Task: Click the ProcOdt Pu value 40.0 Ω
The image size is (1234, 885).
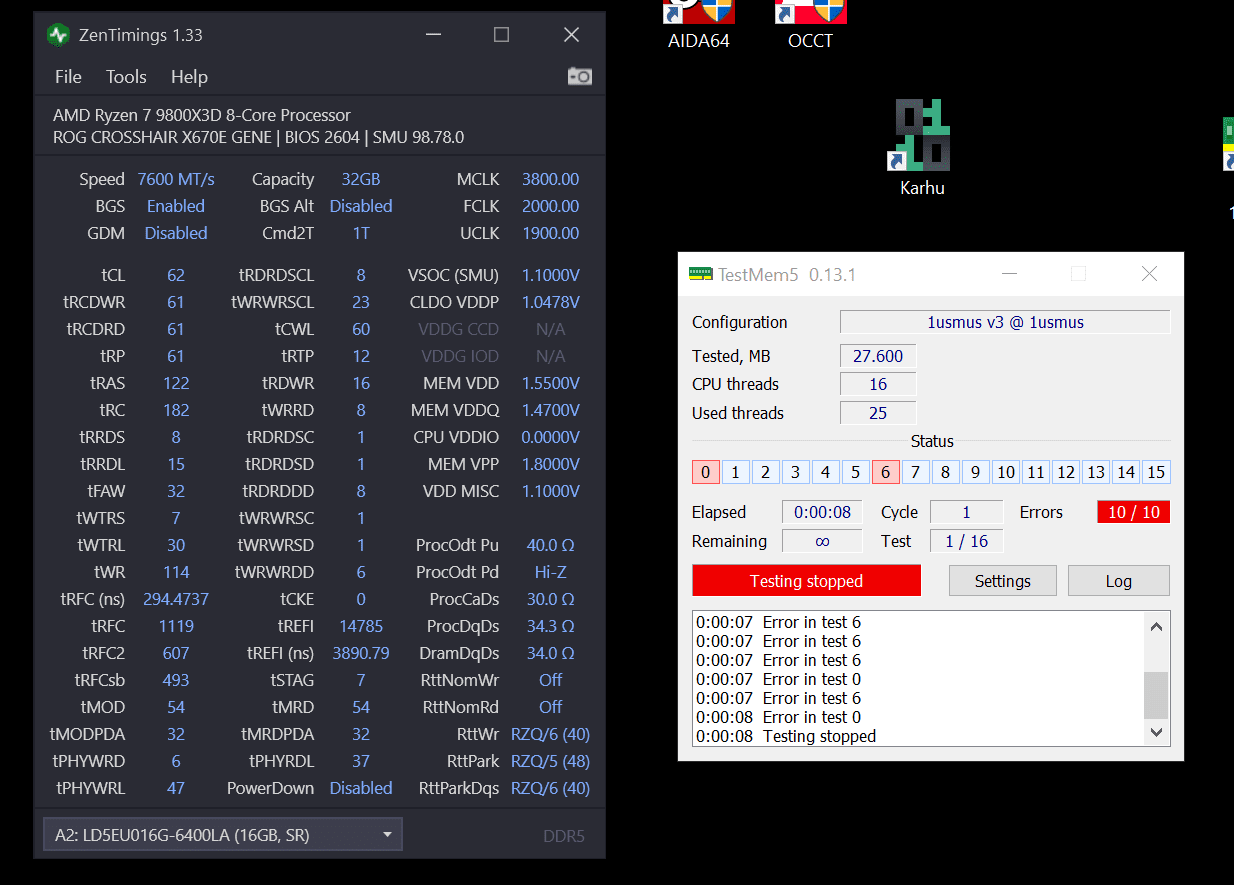Action: (x=551, y=545)
